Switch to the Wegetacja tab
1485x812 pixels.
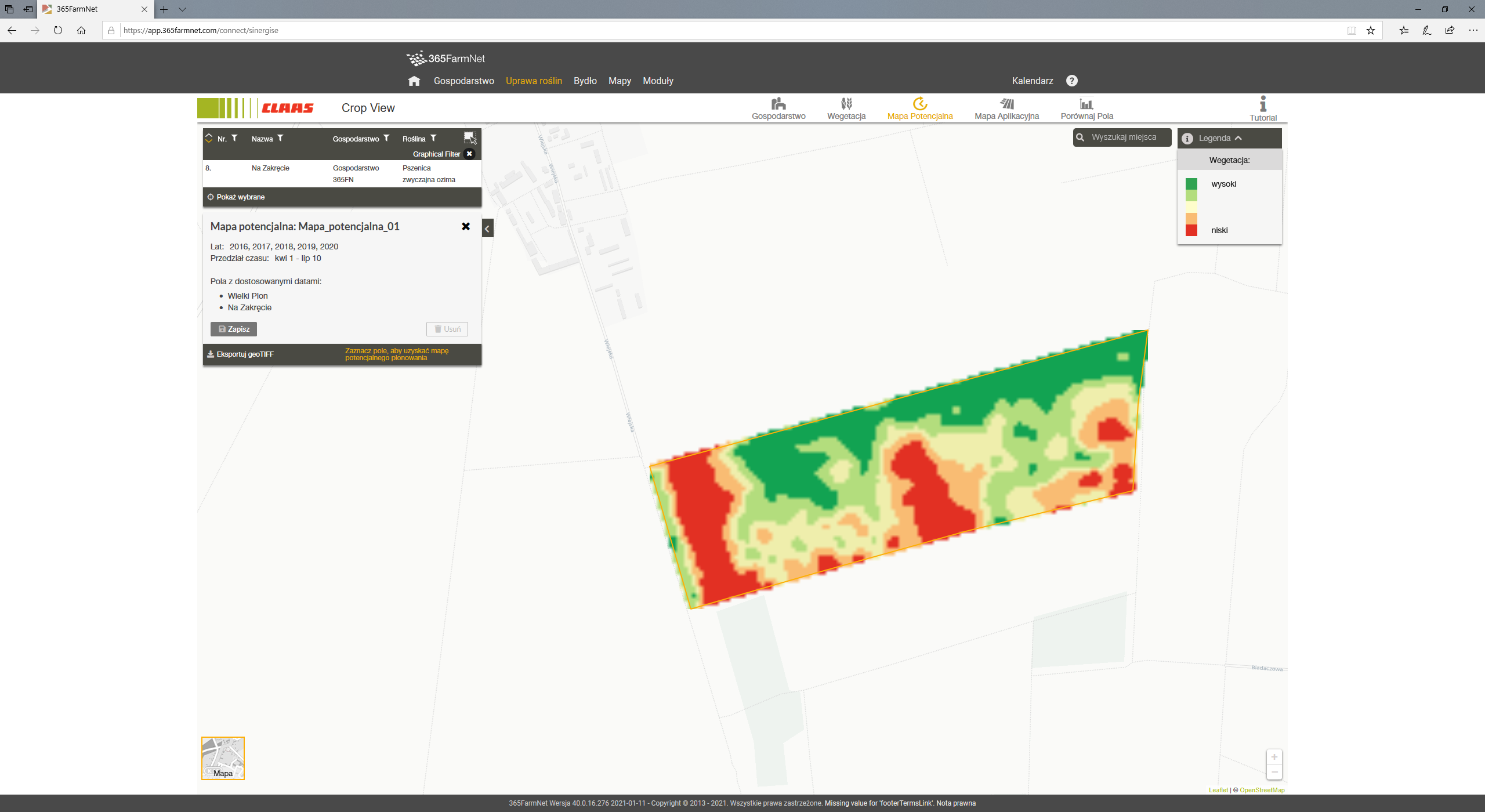tap(846, 108)
